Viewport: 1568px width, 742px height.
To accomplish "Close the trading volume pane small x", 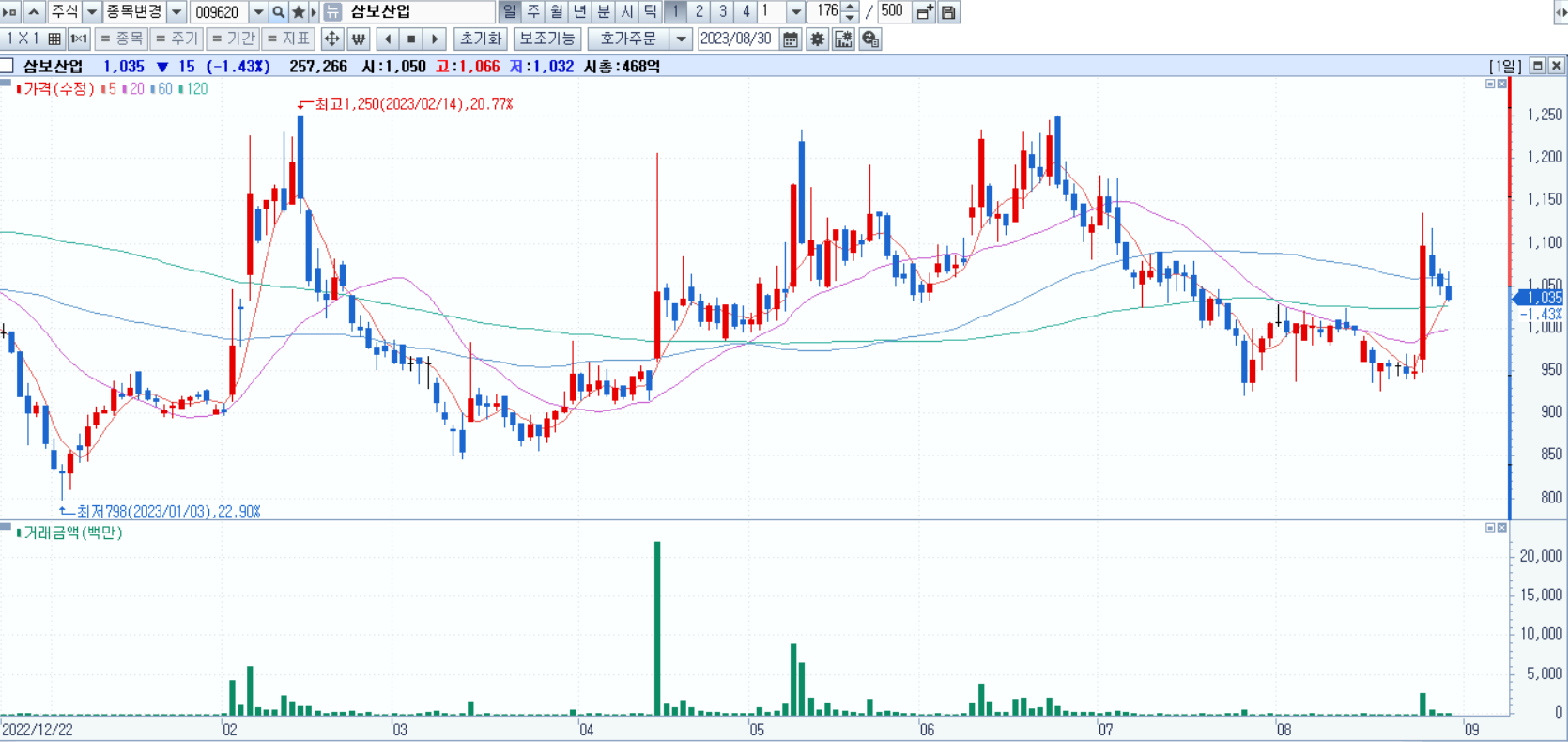I will click(1502, 528).
